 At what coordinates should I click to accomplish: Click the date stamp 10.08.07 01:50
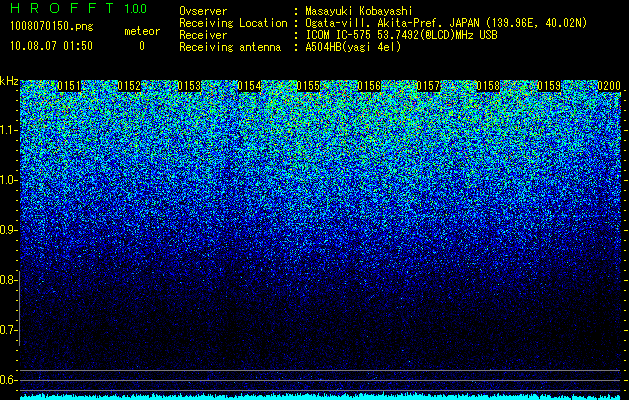51,46
